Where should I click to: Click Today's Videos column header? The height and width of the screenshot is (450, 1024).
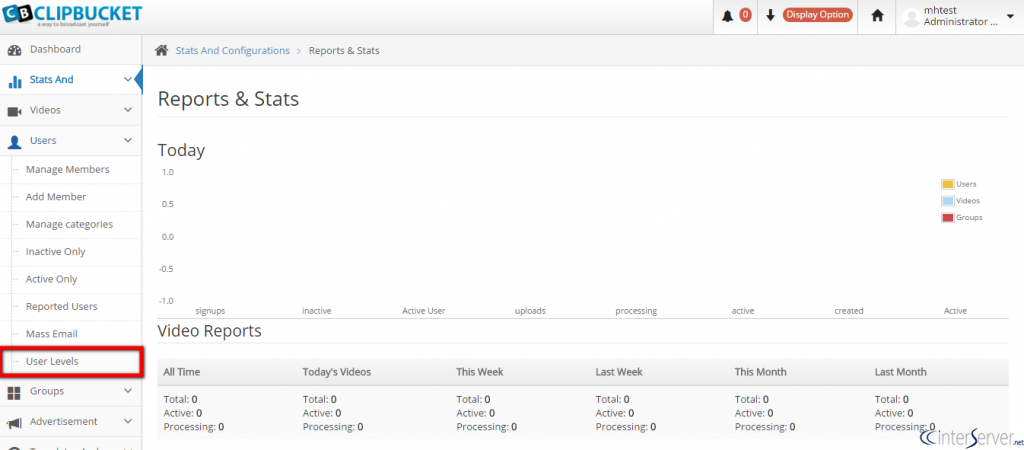pos(336,372)
